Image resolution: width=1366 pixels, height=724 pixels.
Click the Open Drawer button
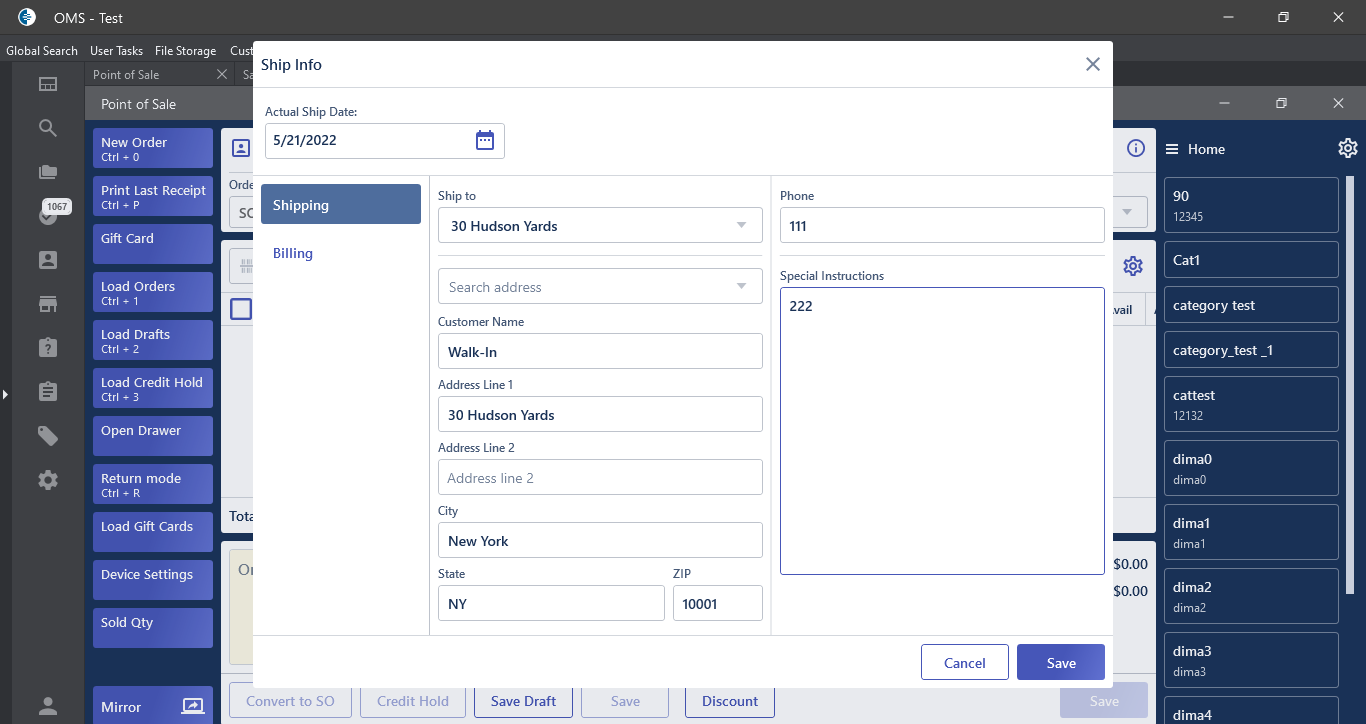coord(153,436)
